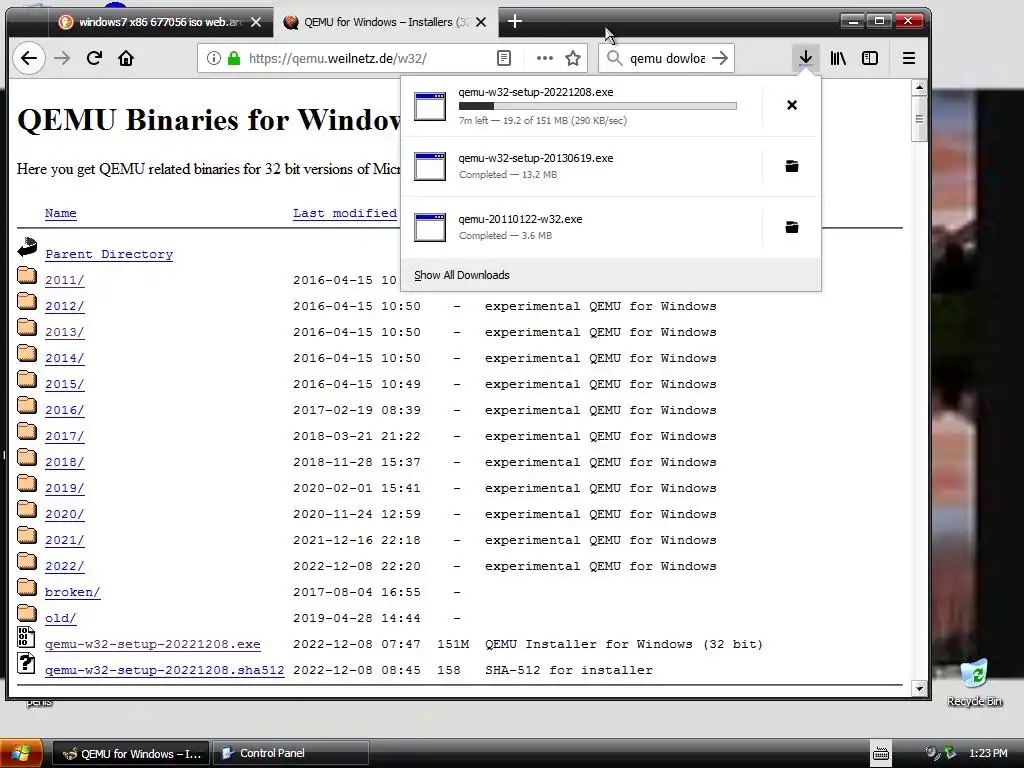1024x768 pixels.
Task: Toggle the downloads panel arrow button
Action: [x=806, y=58]
